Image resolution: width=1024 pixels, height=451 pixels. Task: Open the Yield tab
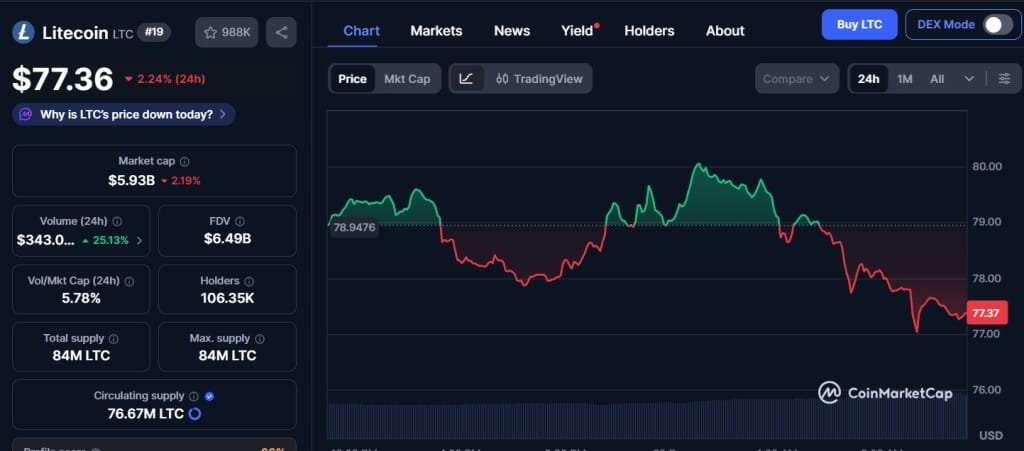click(x=579, y=31)
